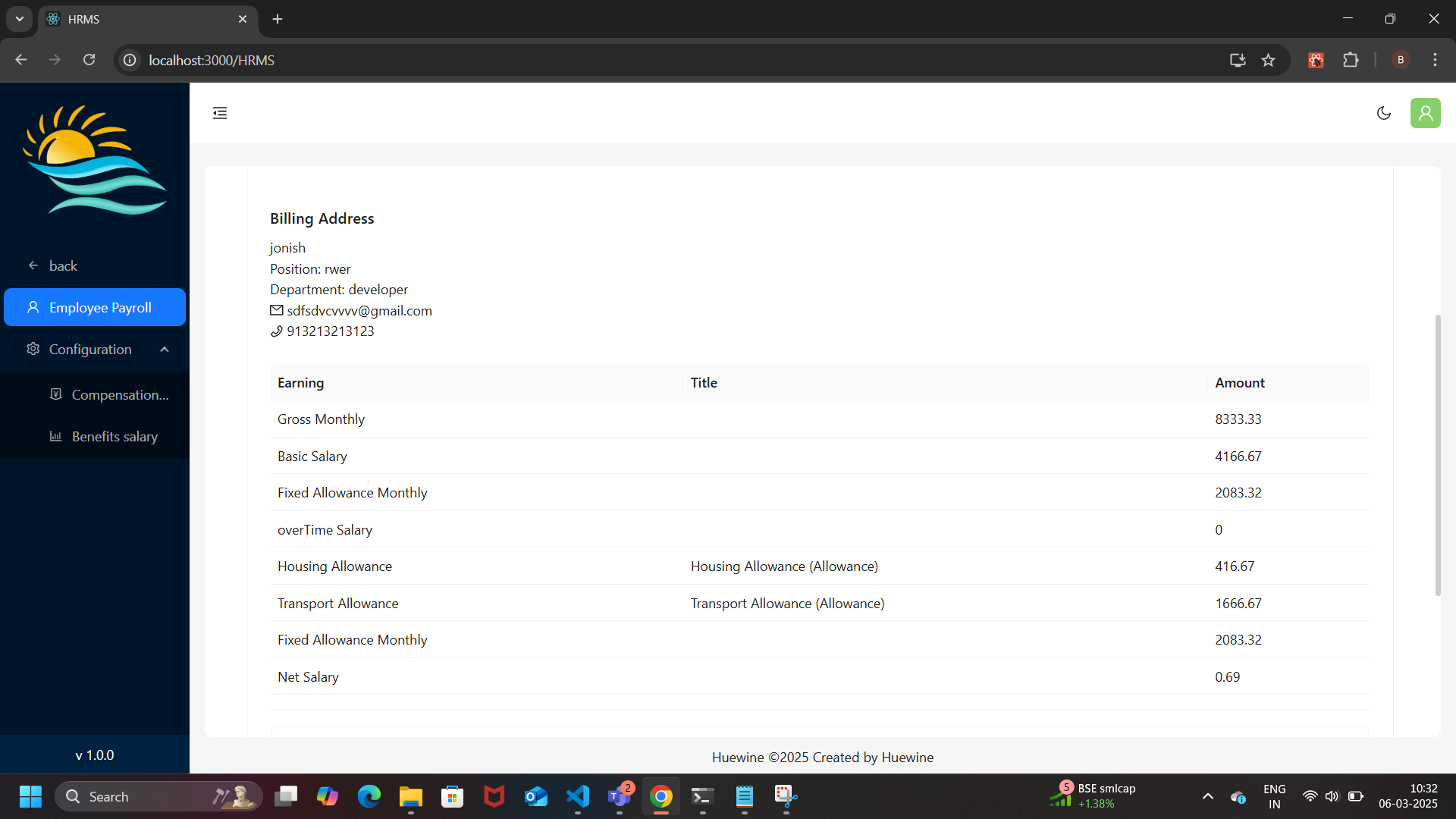The height and width of the screenshot is (819, 1456).
Task: Open Visual Studio Code from taskbar
Action: point(578,796)
